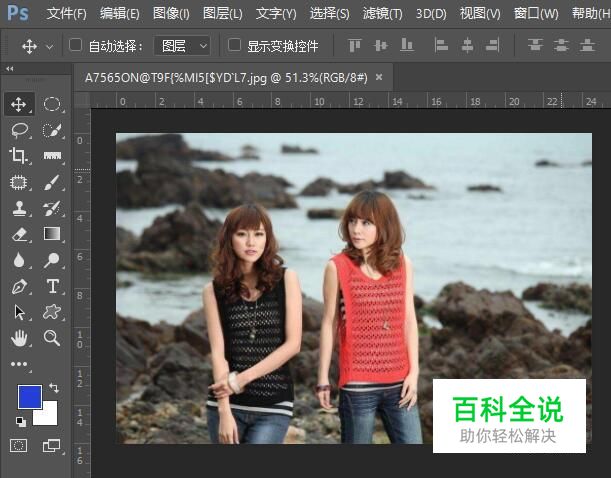Select the Move tool in the toolbox

[x=19, y=104]
